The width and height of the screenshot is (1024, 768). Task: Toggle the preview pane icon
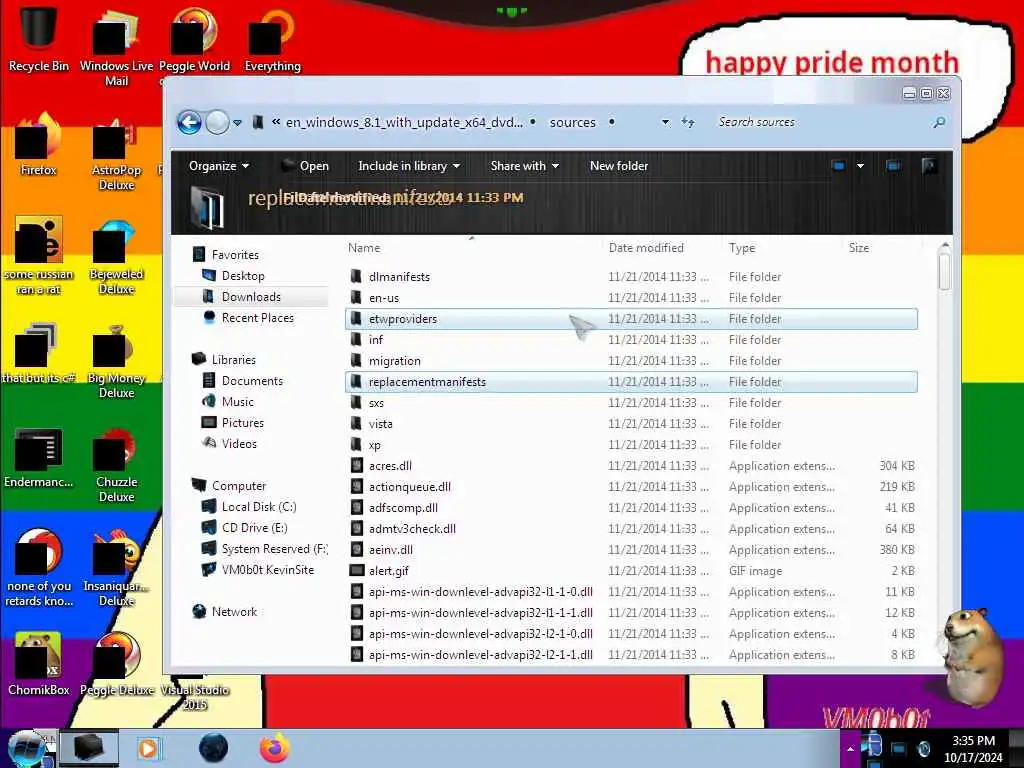(x=893, y=166)
